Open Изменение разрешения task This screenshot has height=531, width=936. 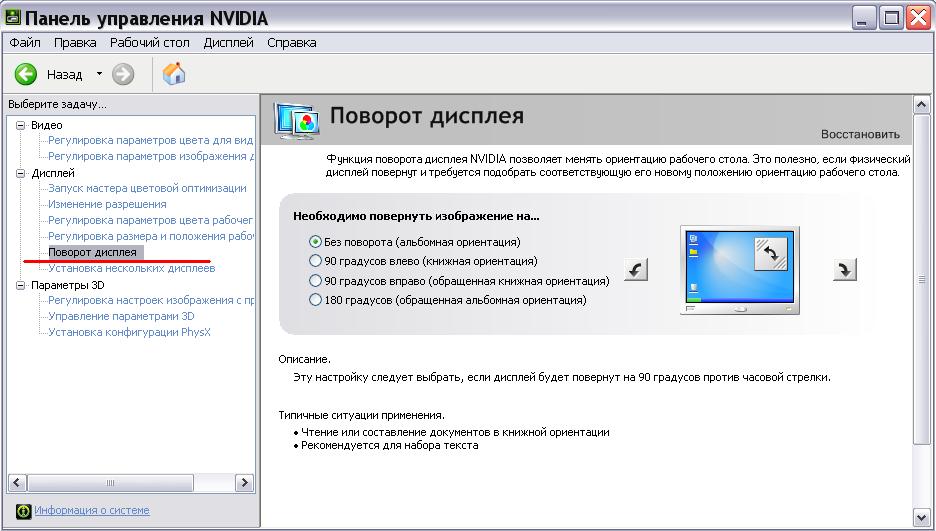pyautogui.click(x=107, y=204)
